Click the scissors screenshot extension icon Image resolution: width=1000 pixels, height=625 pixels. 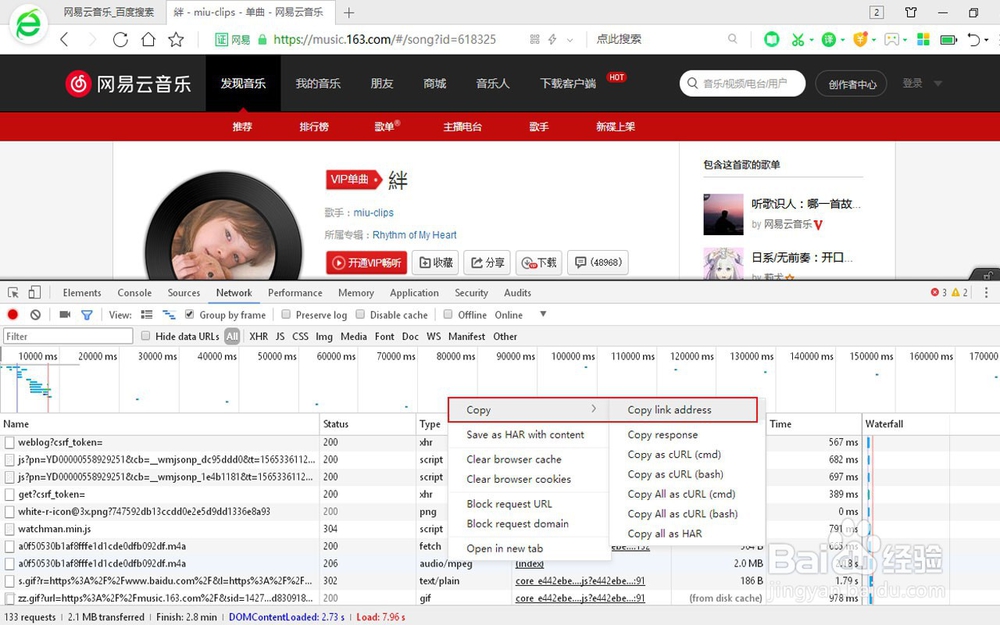click(797, 40)
